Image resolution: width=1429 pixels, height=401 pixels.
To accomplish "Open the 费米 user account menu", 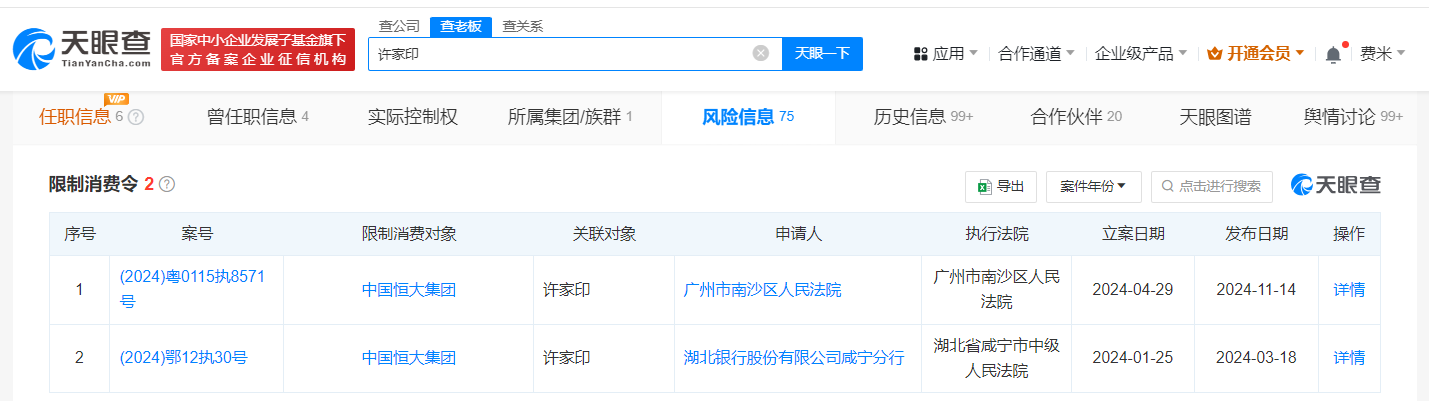I will pyautogui.click(x=1382, y=54).
